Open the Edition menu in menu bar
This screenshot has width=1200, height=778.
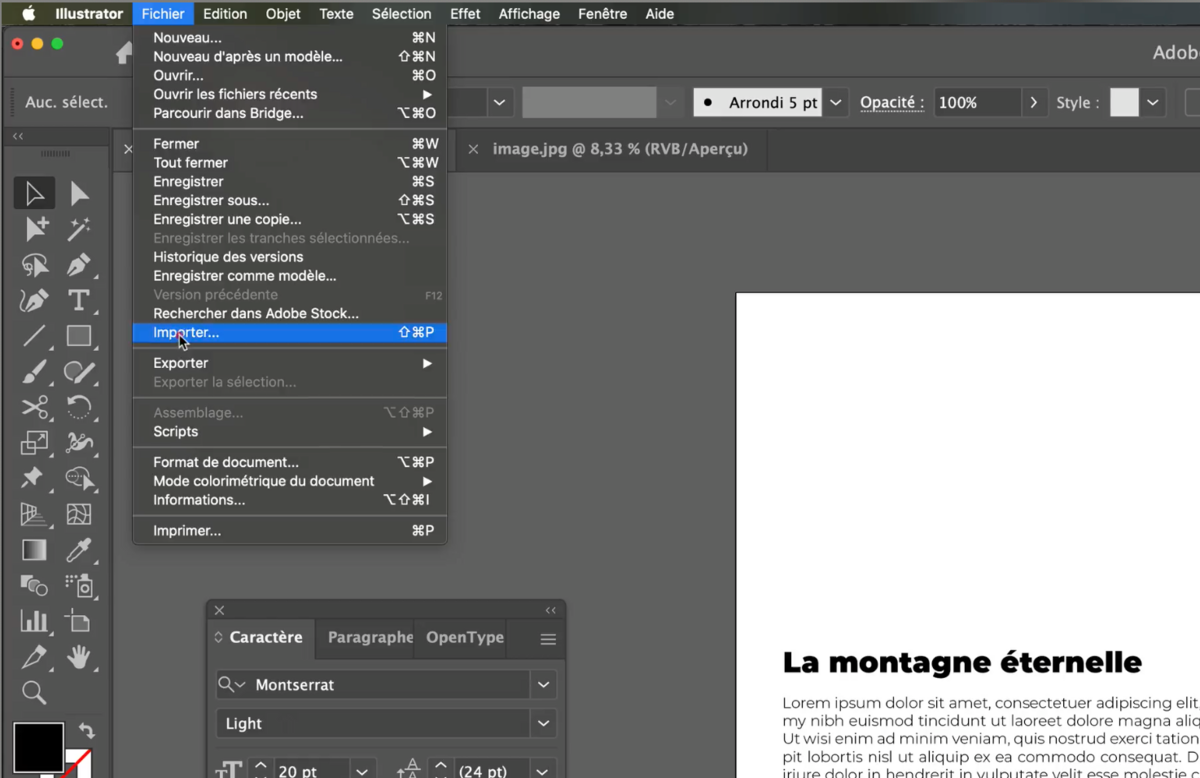pyautogui.click(x=225, y=14)
